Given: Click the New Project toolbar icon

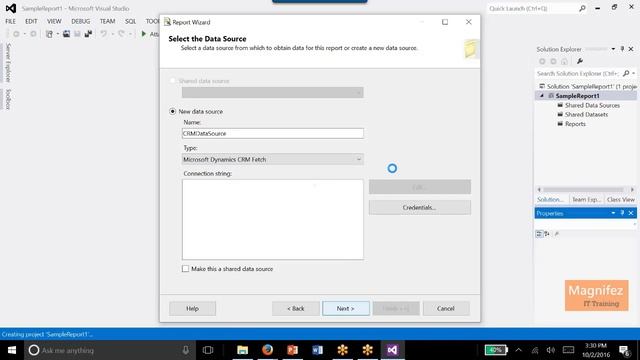Looking at the screenshot, I should 49,34.
